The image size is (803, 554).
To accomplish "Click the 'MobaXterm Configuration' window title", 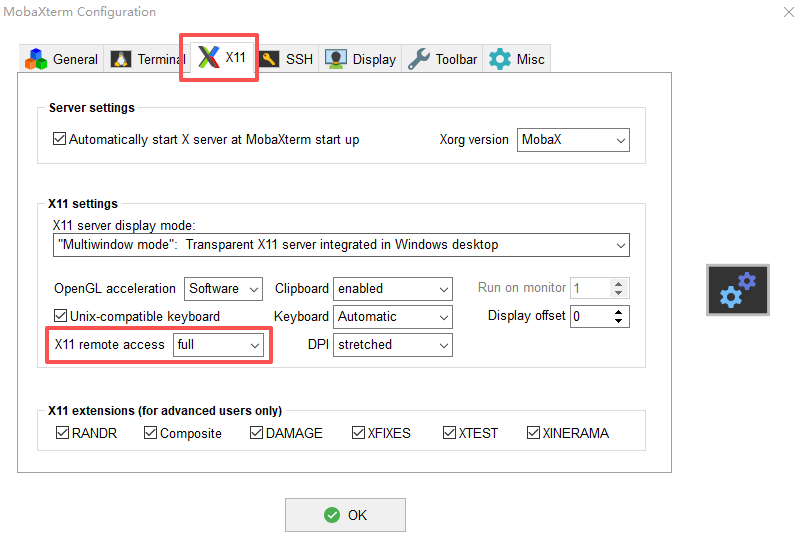I will click(79, 12).
